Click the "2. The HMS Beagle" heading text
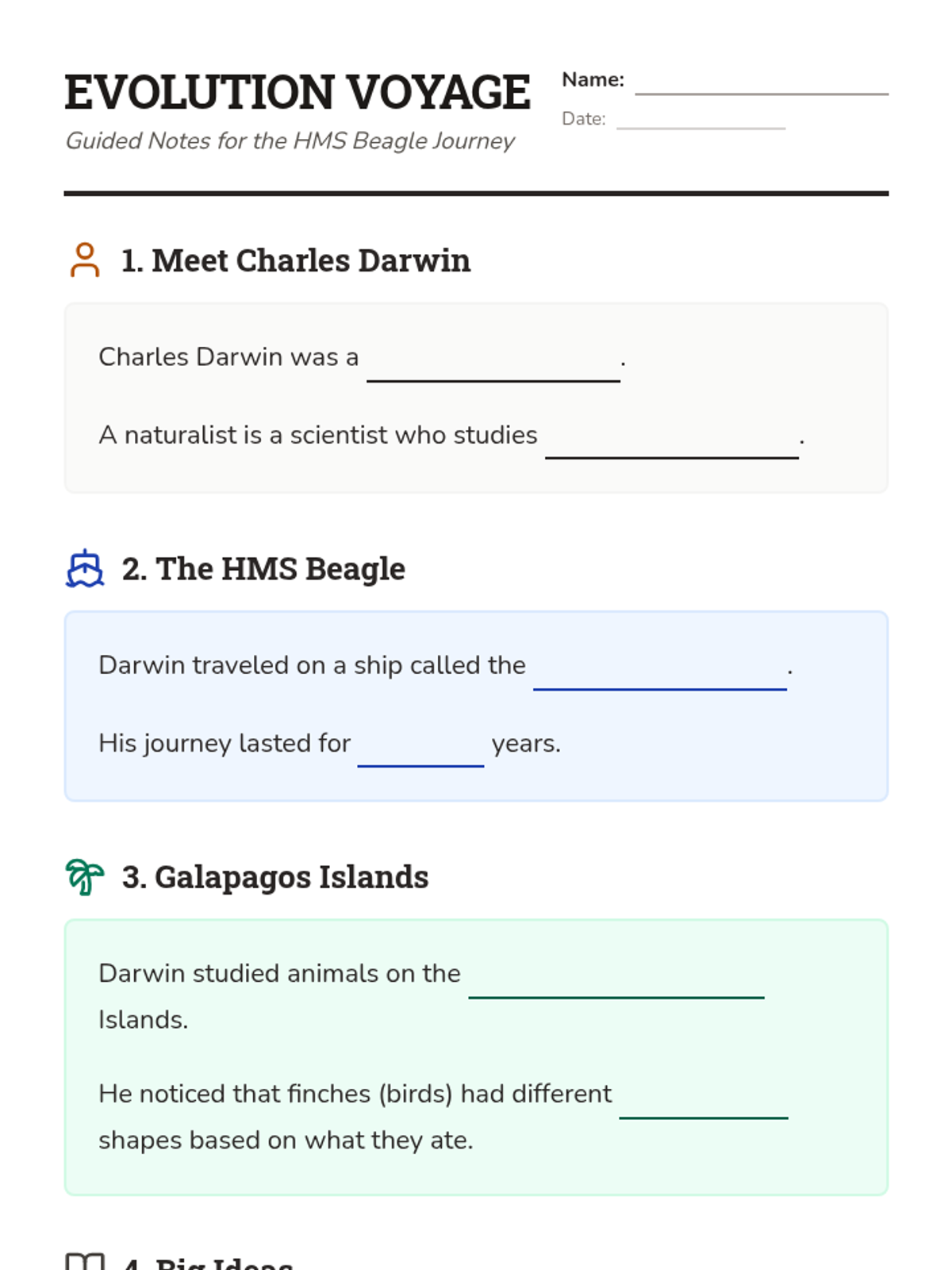The image size is (952, 1270). (x=263, y=569)
